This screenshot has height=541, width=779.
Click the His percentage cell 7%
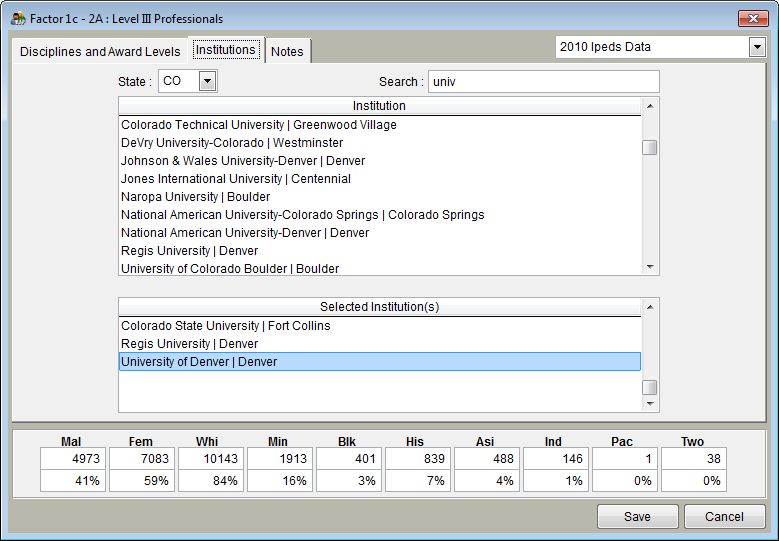418,481
